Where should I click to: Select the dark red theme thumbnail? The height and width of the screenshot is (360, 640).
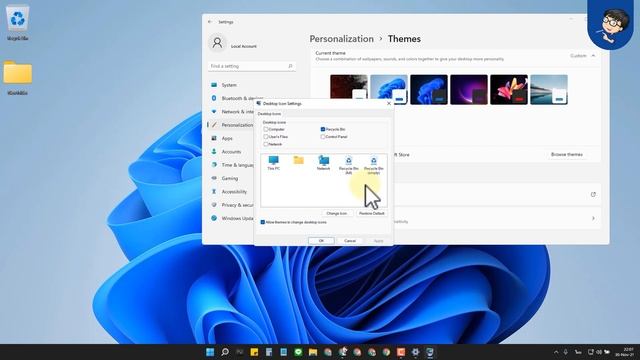[x=349, y=89]
